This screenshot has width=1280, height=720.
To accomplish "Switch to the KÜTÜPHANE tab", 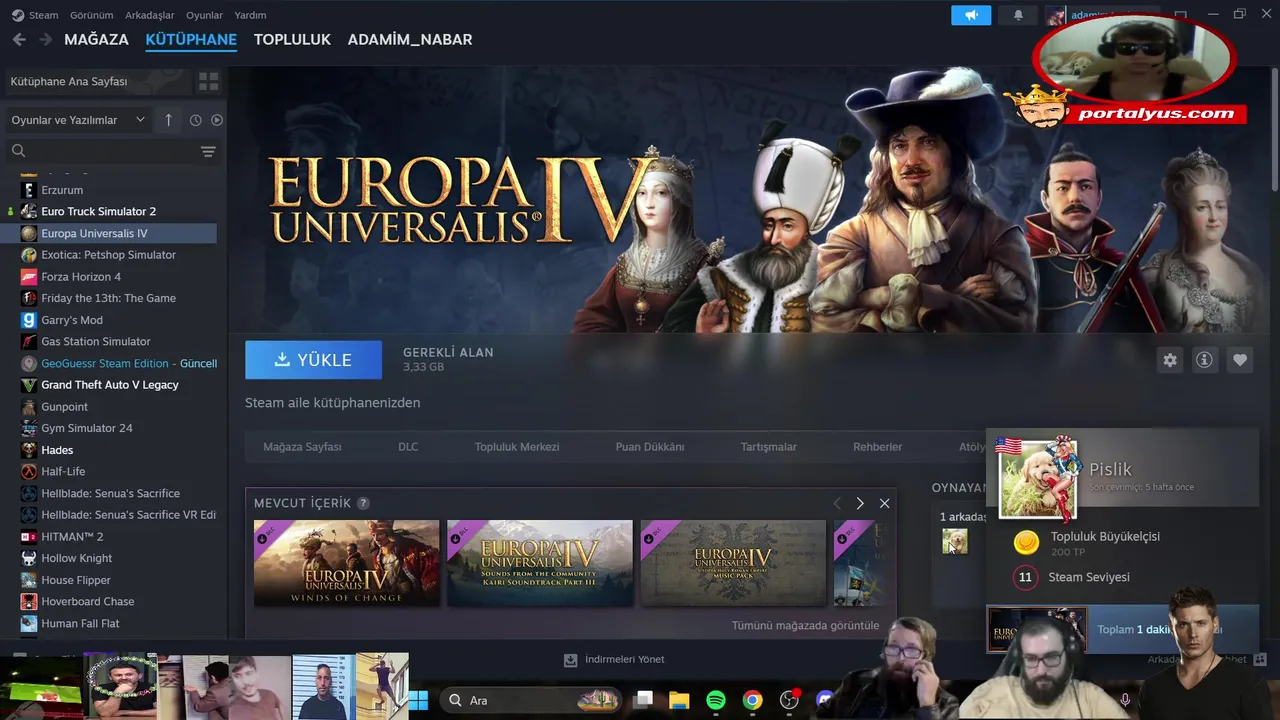I will tap(191, 39).
